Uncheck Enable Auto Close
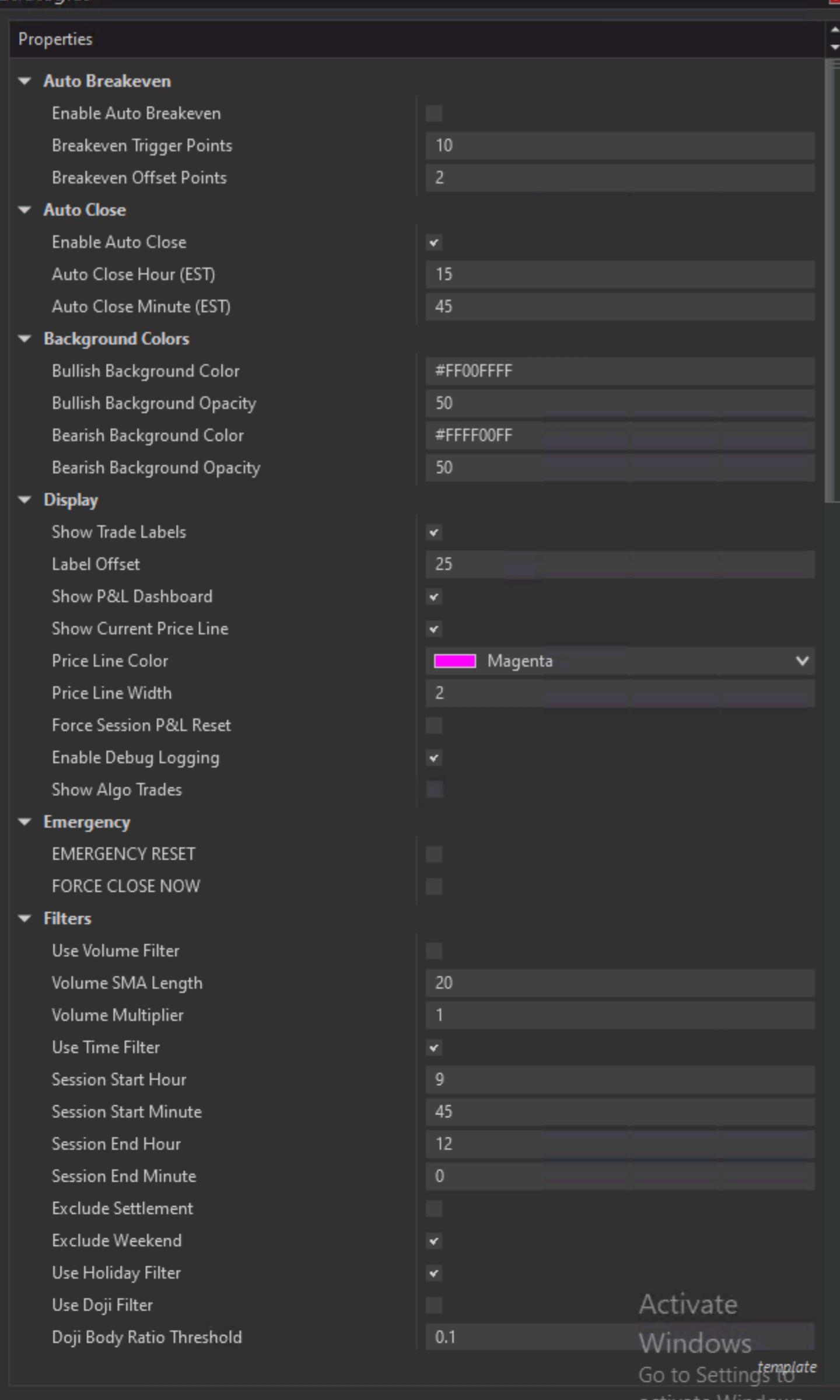This screenshot has height=1400, width=840. tap(434, 243)
